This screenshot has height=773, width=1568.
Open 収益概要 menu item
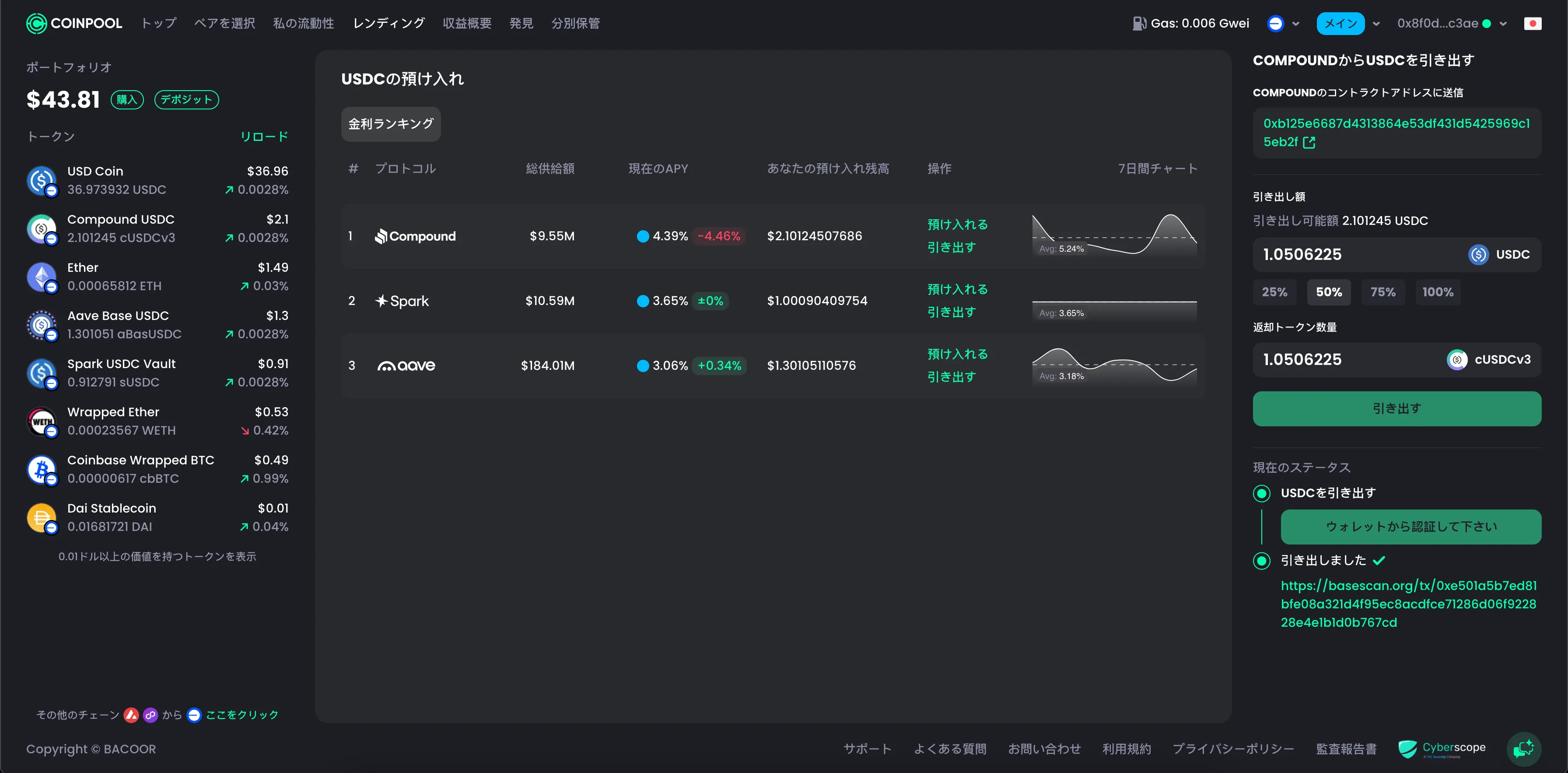point(467,24)
